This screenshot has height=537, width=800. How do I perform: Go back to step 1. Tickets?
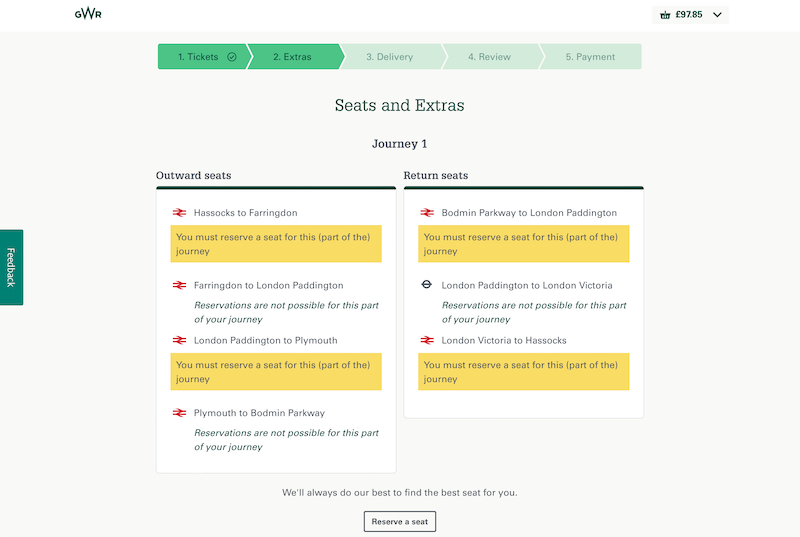click(200, 57)
